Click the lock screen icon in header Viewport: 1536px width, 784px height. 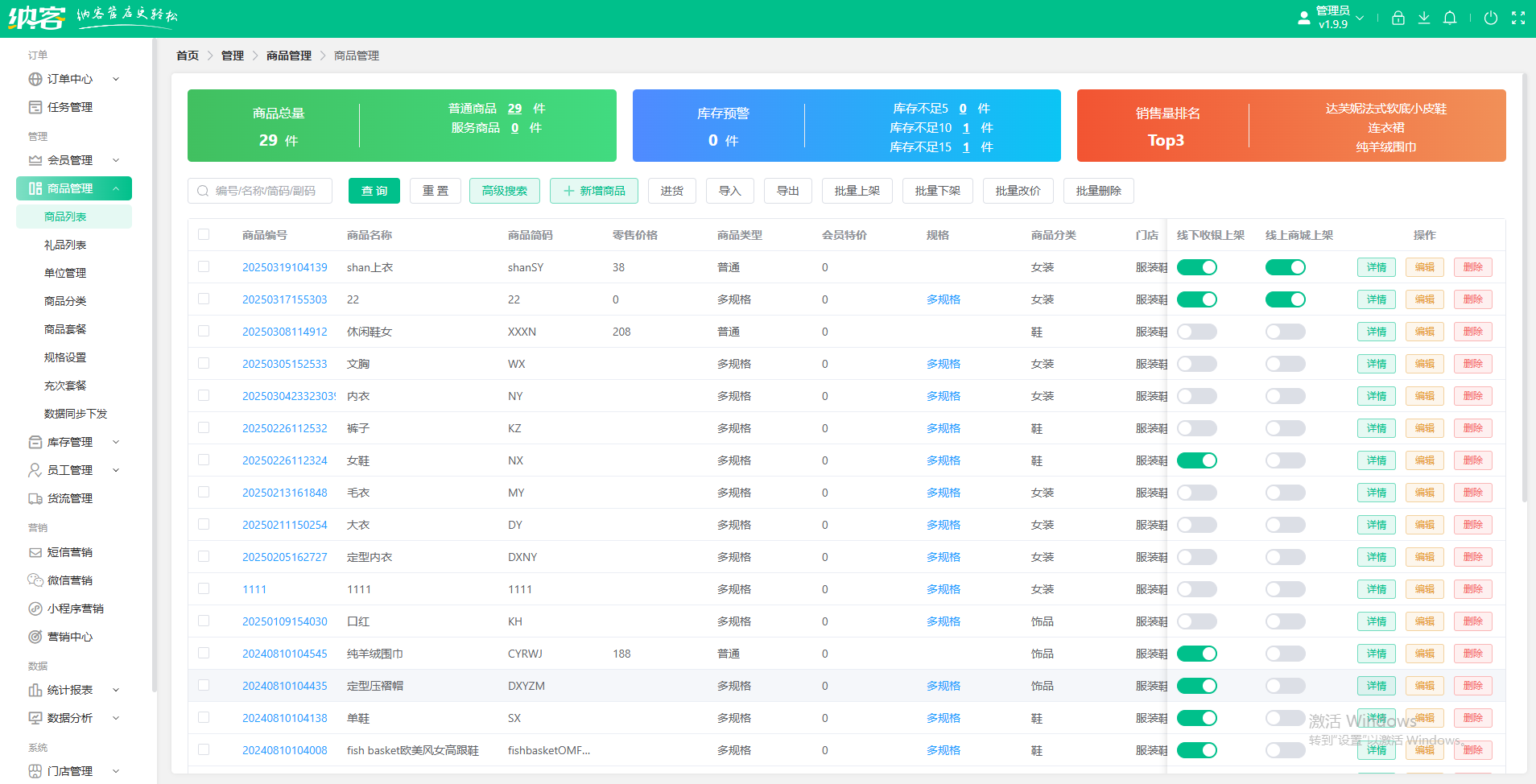[x=1398, y=18]
